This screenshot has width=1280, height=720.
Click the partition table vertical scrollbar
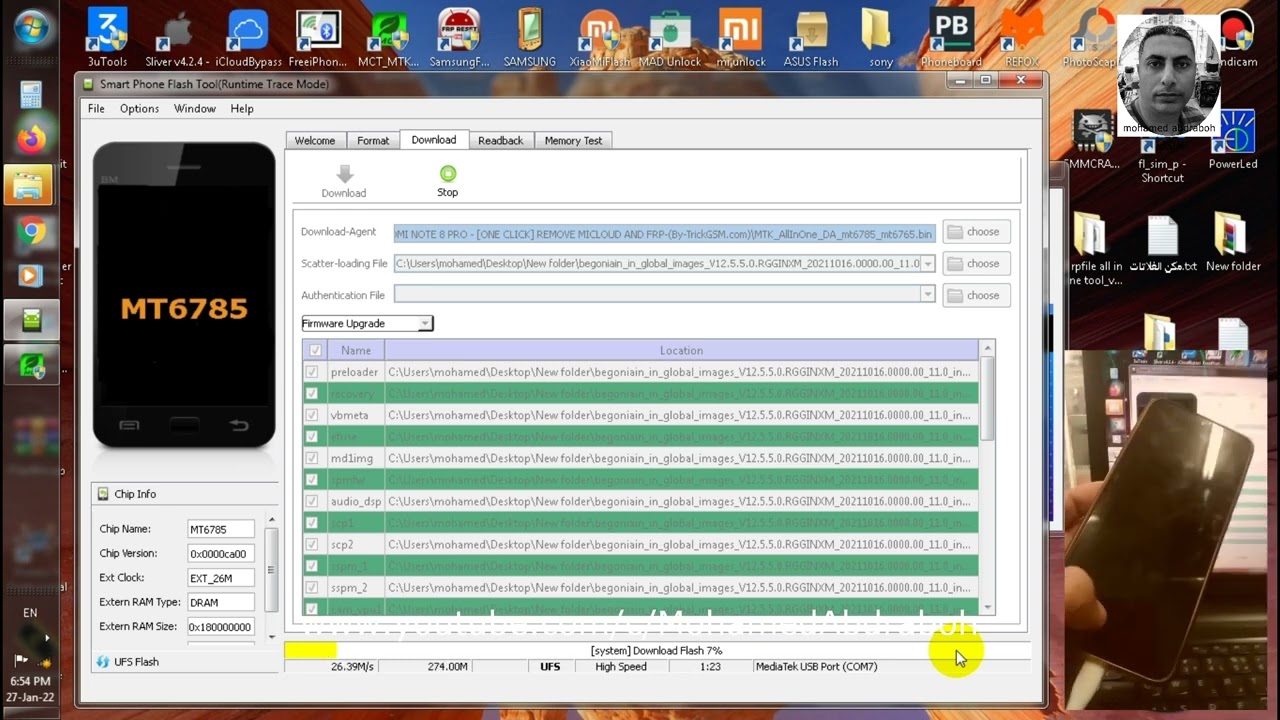[988, 477]
